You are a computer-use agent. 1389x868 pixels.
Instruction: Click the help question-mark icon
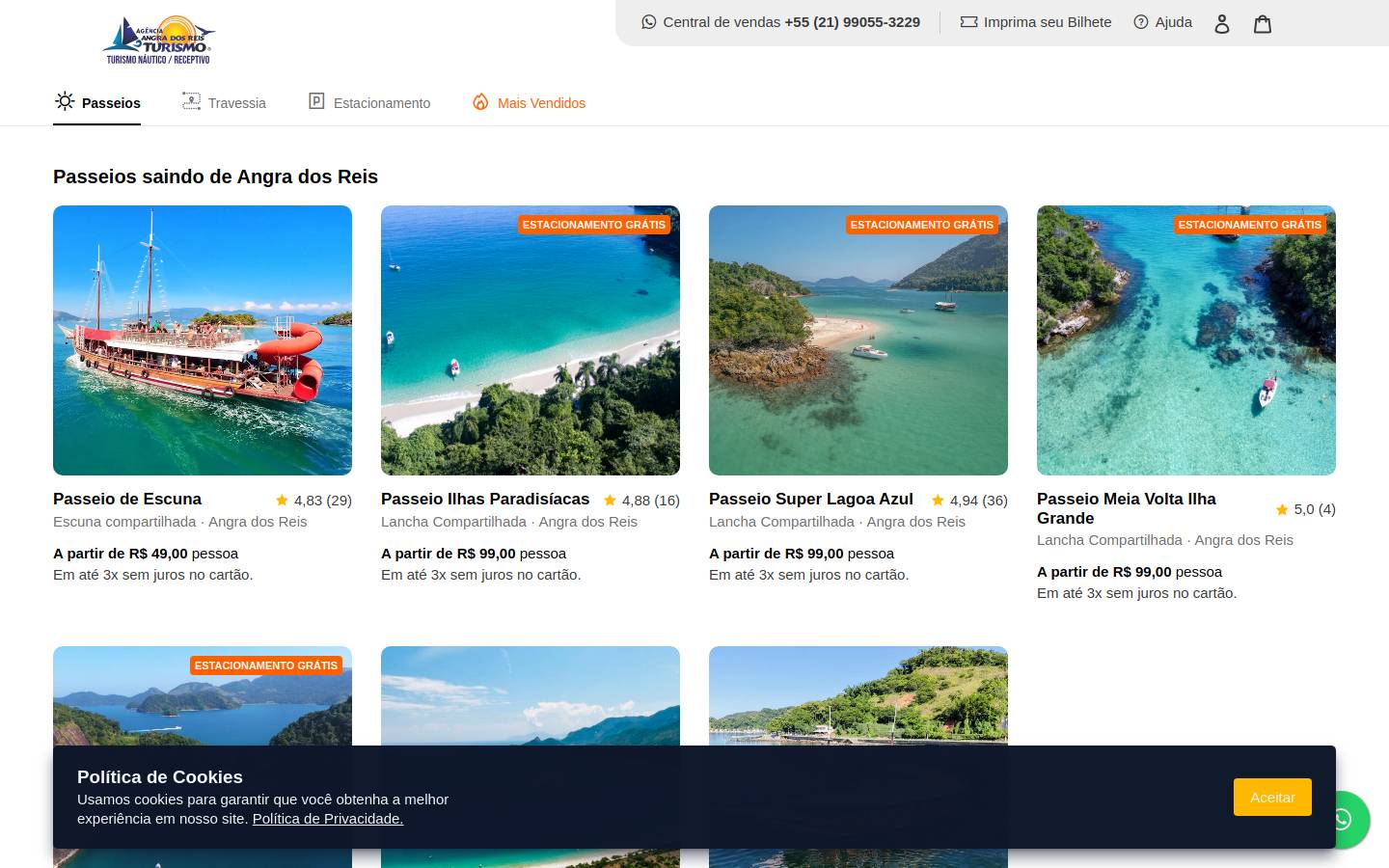click(x=1141, y=22)
